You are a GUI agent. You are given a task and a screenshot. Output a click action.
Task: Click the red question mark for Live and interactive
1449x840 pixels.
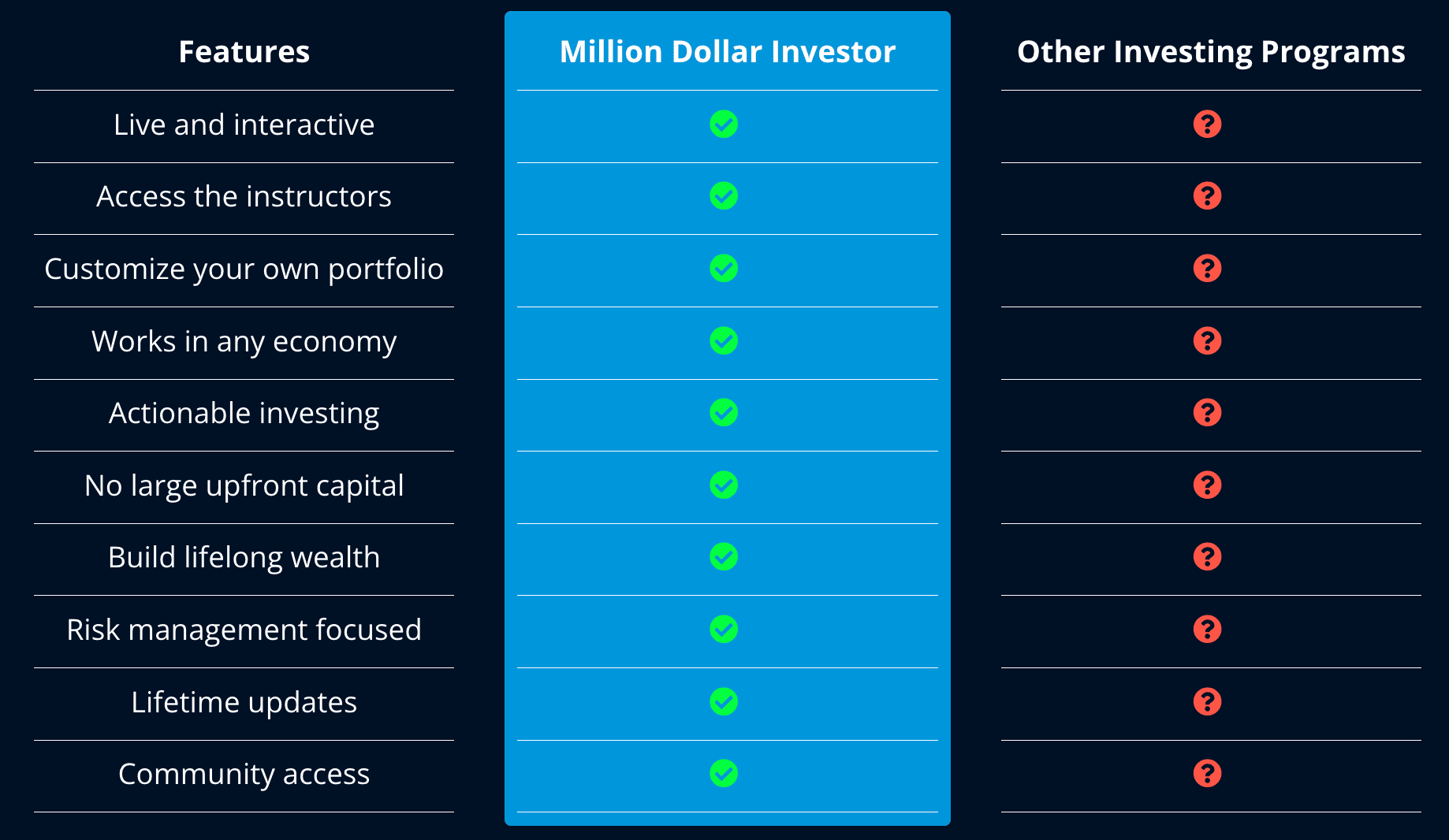[x=1207, y=124]
